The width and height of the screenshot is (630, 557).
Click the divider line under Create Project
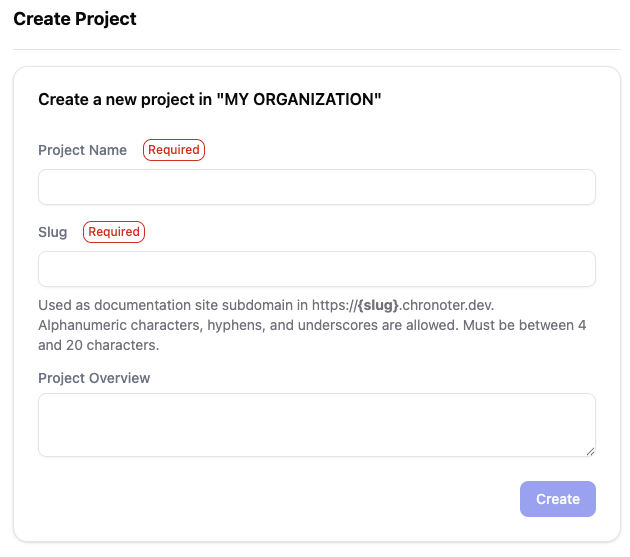point(316,49)
